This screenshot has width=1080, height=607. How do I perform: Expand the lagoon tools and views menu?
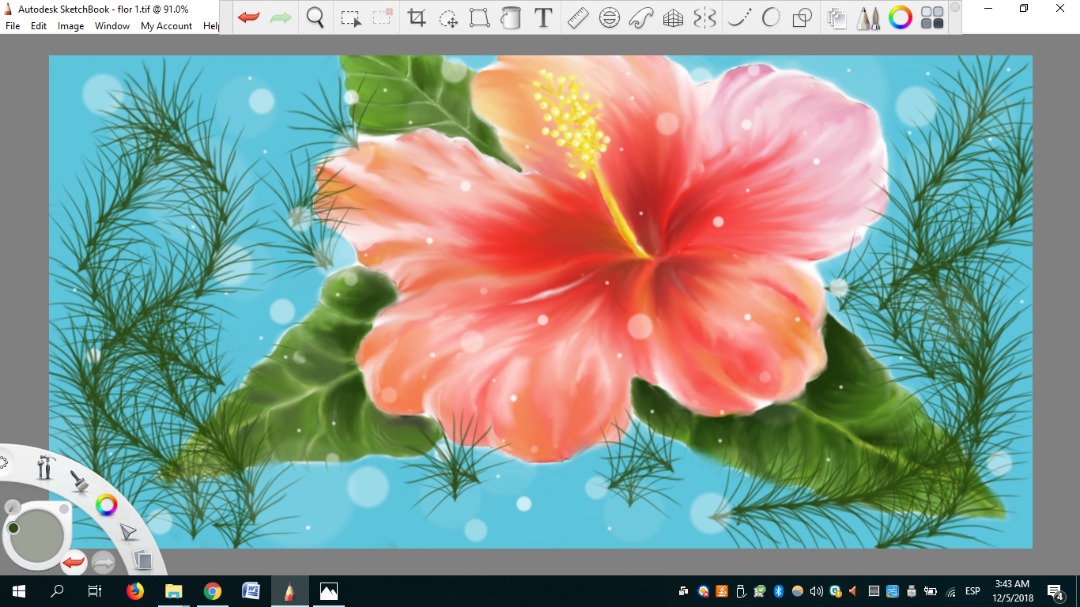coord(44,467)
